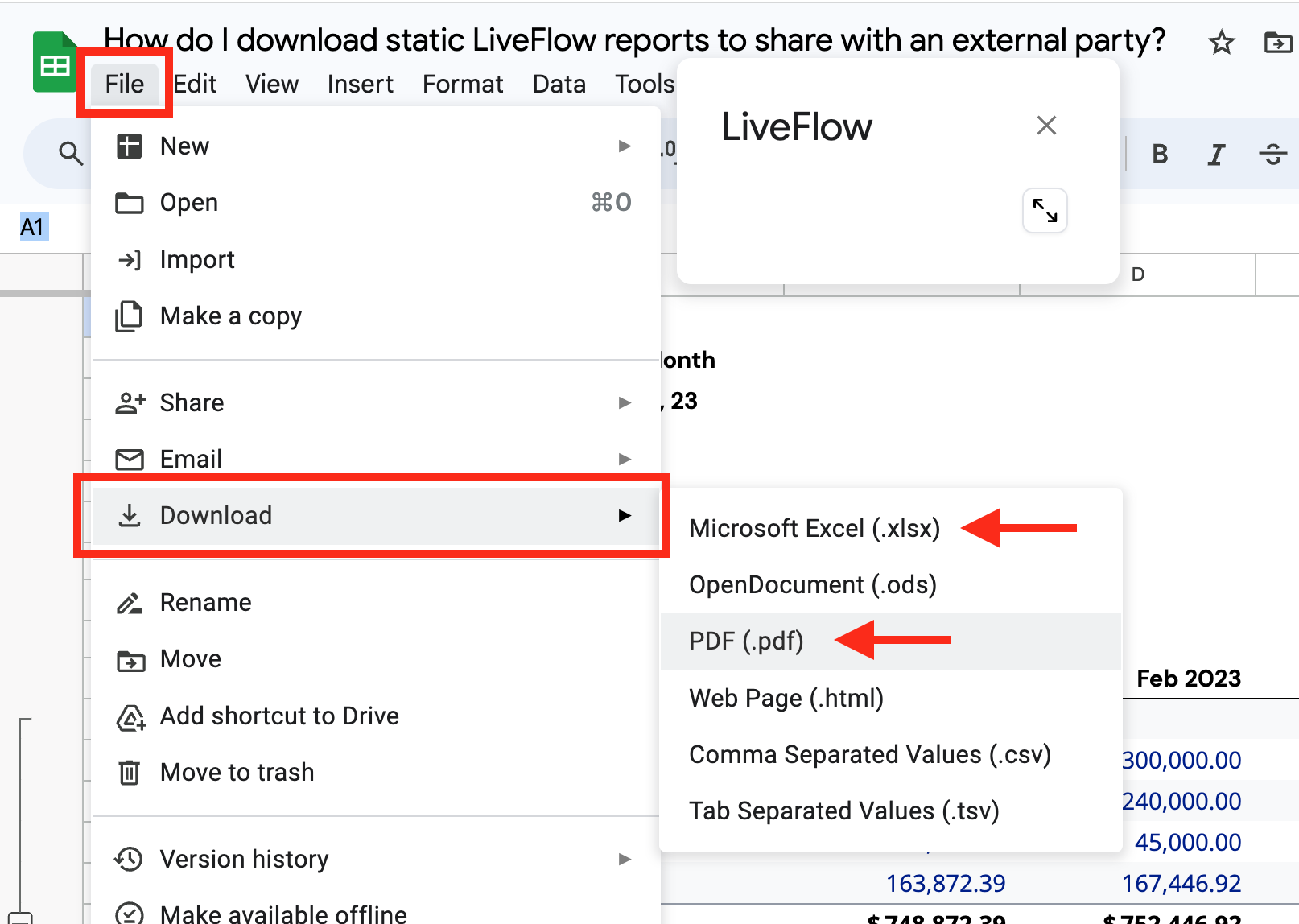
Task: Choose Download in the File menu
Action: [376, 515]
